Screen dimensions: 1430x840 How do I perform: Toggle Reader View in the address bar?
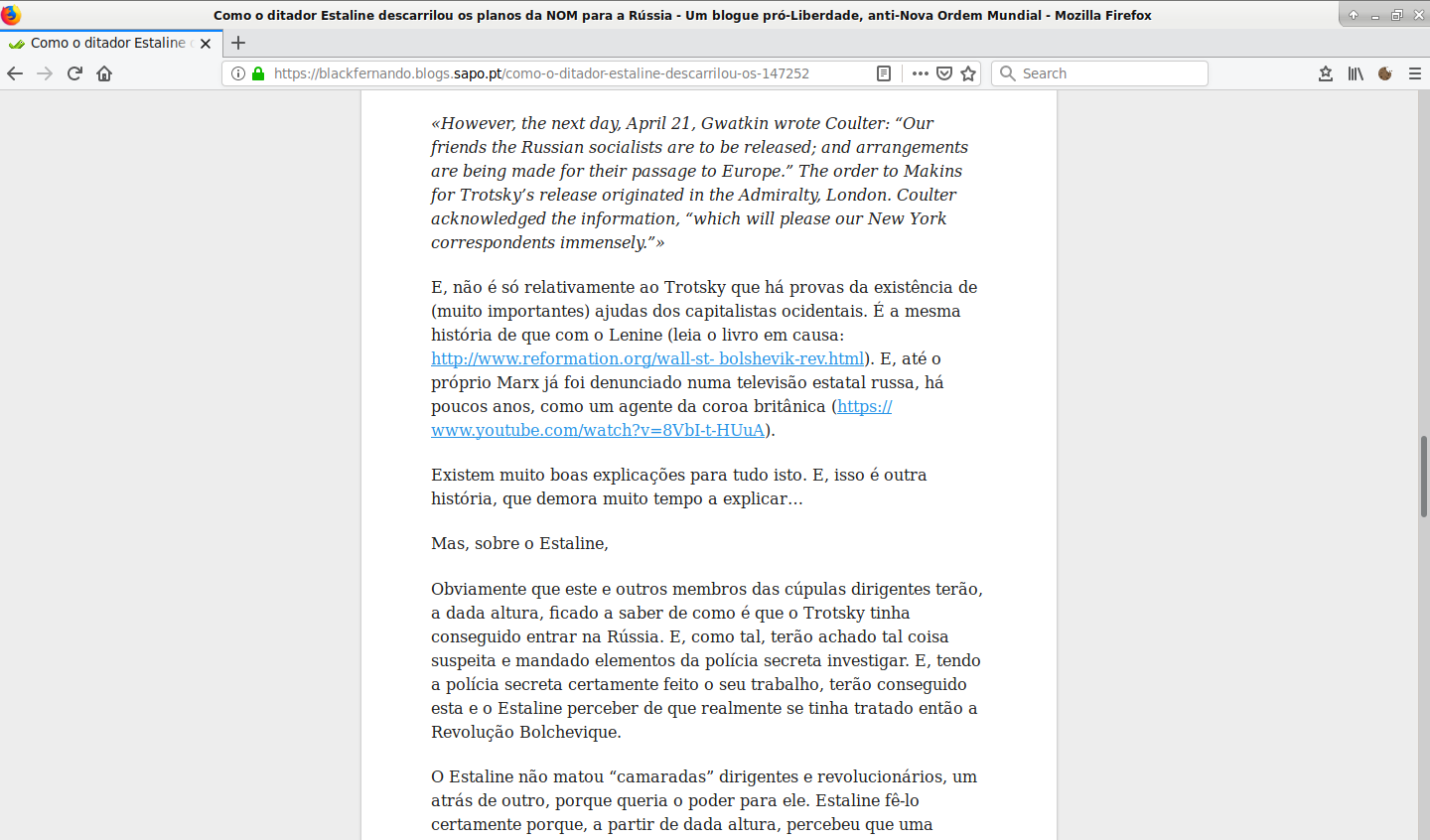tap(884, 73)
